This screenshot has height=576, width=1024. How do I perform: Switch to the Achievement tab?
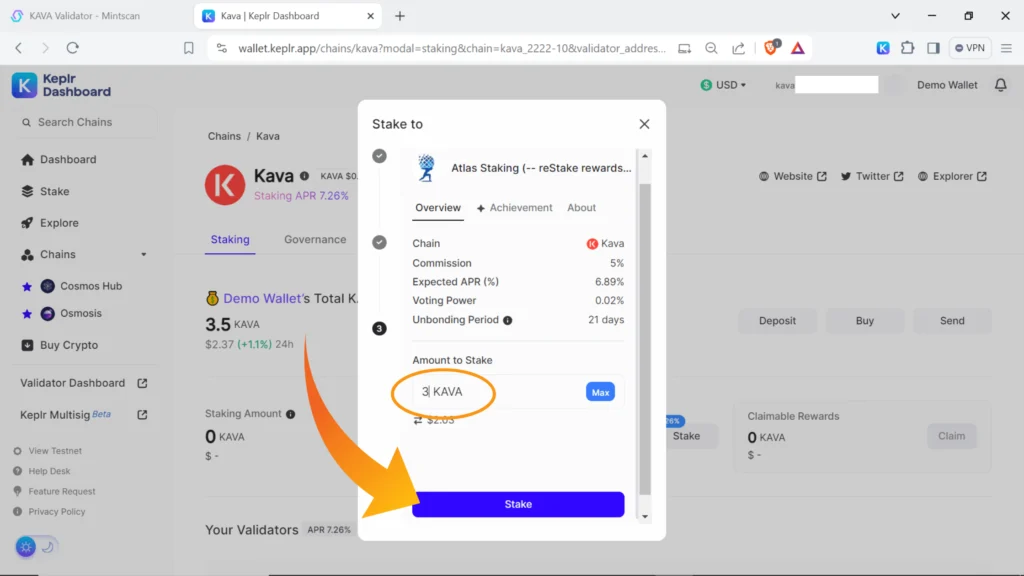pos(514,208)
